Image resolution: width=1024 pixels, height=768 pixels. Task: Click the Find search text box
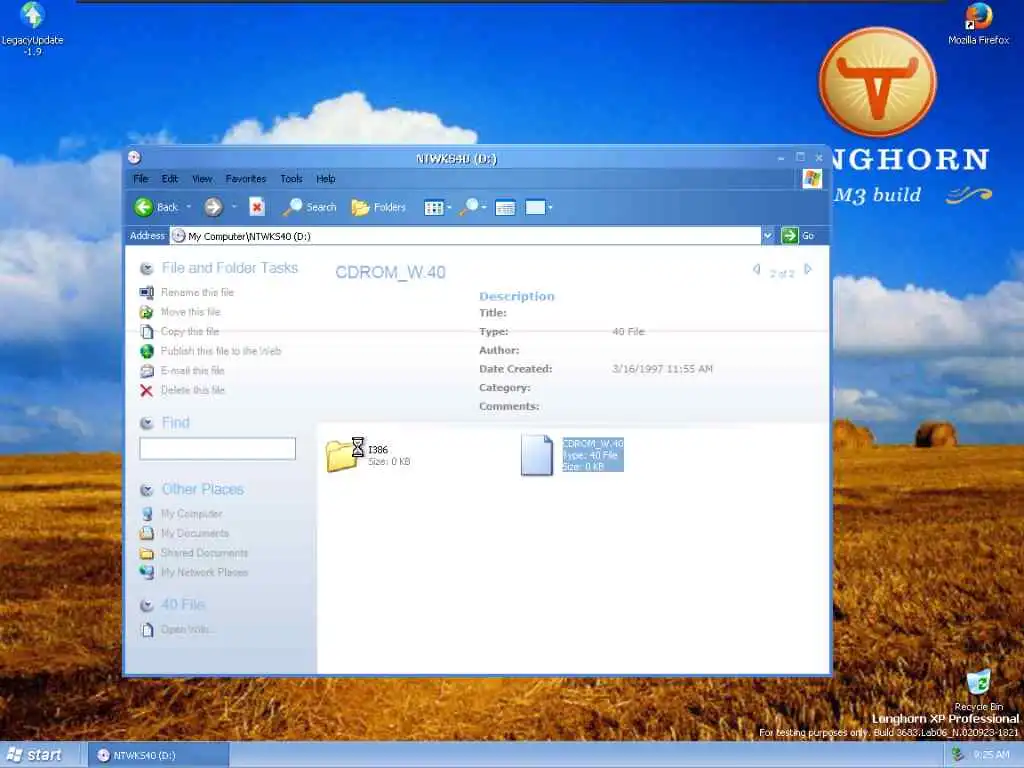[x=217, y=449]
